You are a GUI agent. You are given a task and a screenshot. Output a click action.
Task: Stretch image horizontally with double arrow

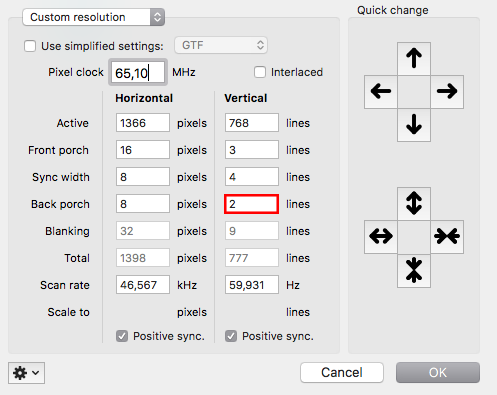(x=381, y=237)
